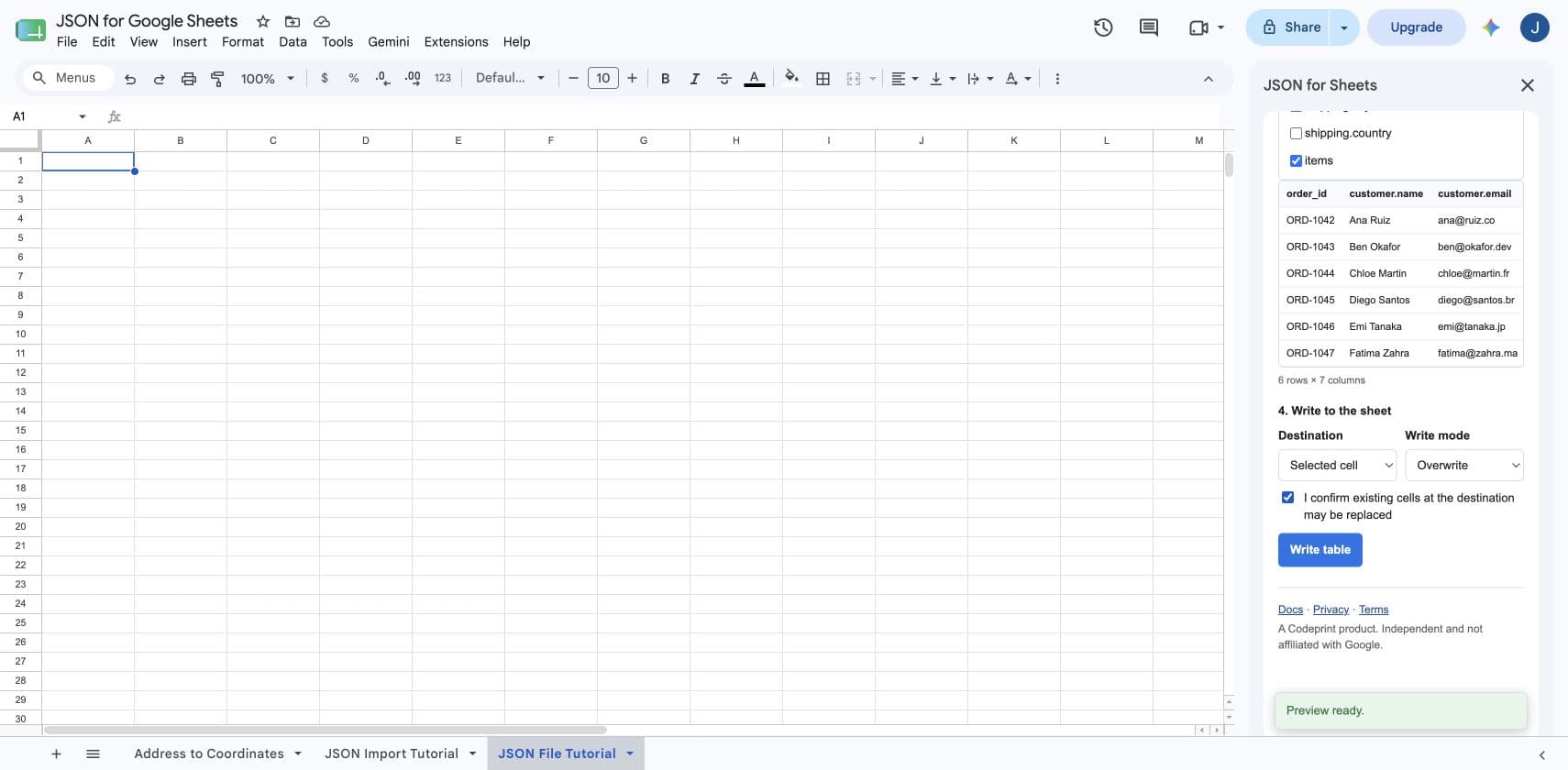Open the Format menu
Image resolution: width=1568 pixels, height=770 pixels.
click(x=243, y=42)
